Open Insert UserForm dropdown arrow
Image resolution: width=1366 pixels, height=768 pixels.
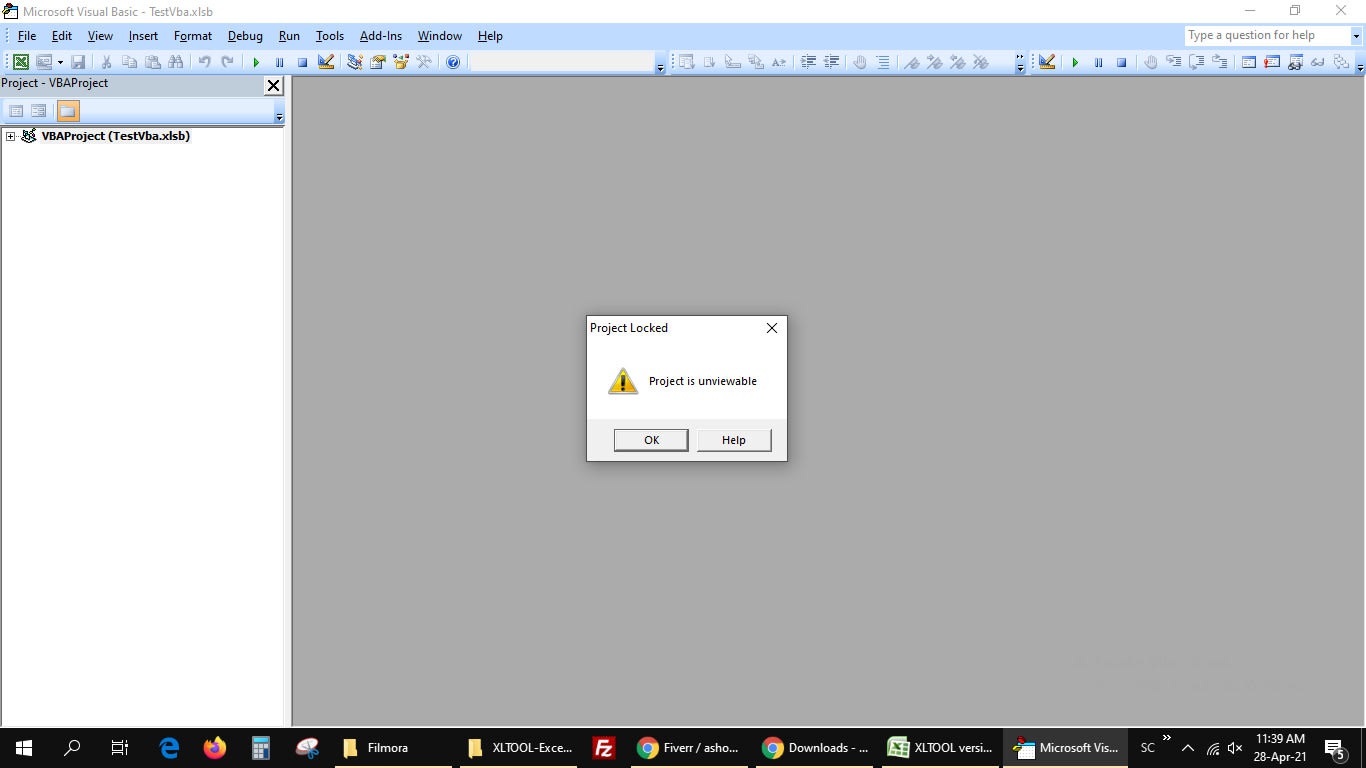(60, 62)
